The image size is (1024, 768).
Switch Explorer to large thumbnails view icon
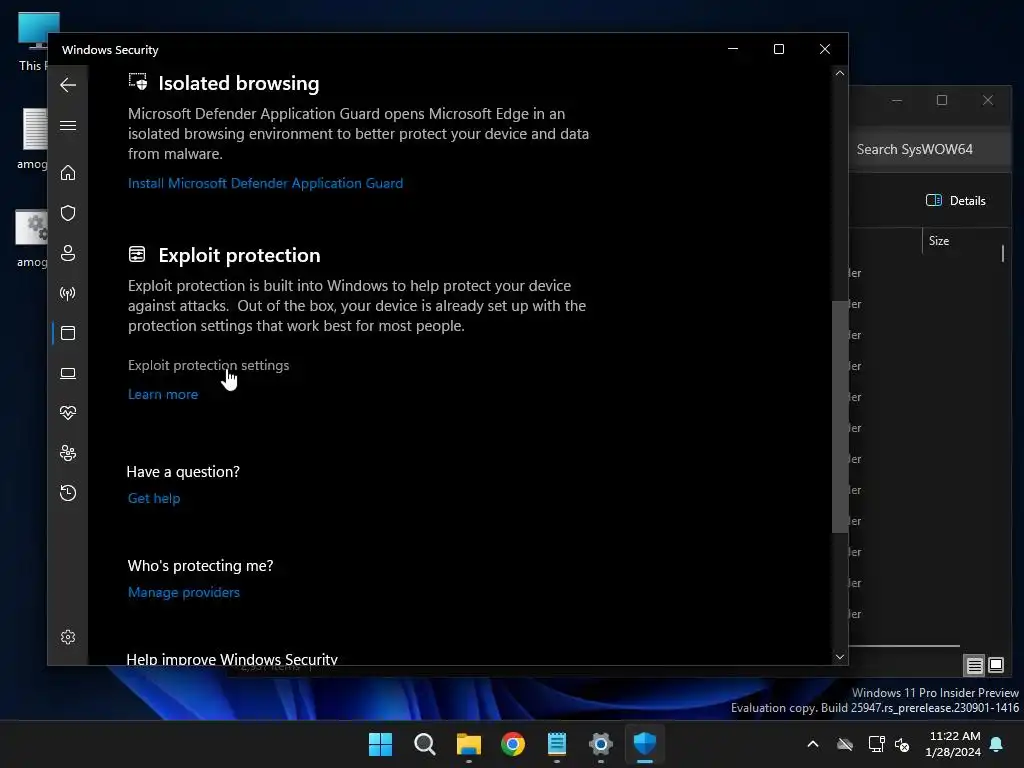996,665
